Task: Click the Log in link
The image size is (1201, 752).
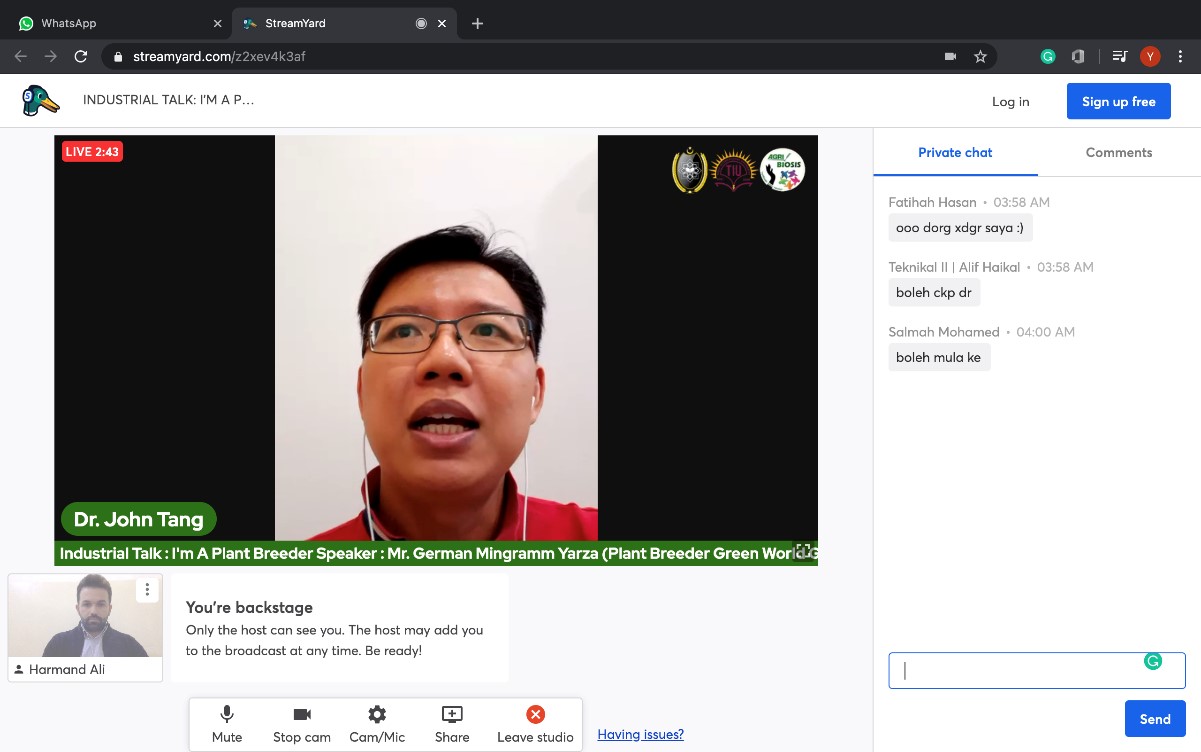Action: coord(1010,101)
